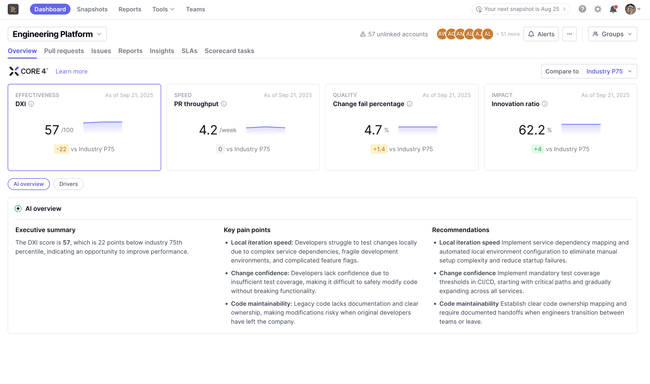Open the Groups dropdown
Screen dimensions: 650x384
[x=612, y=34]
